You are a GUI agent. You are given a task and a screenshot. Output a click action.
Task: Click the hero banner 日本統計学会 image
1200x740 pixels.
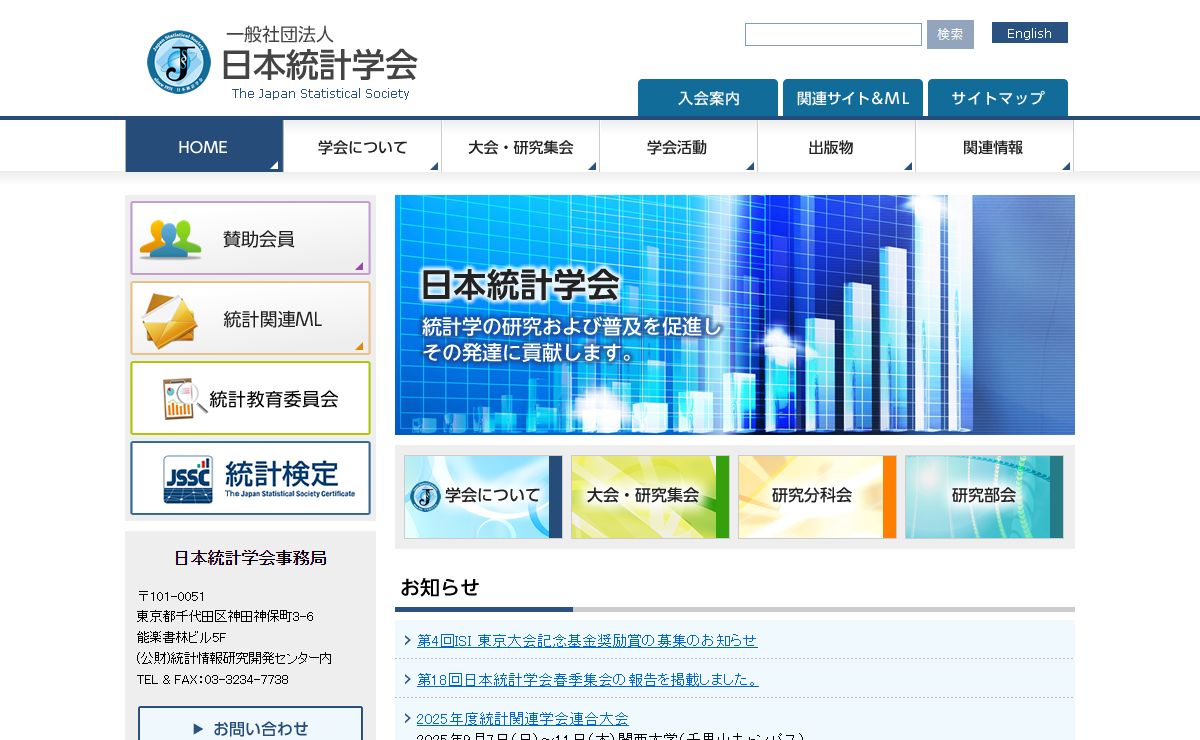(735, 315)
